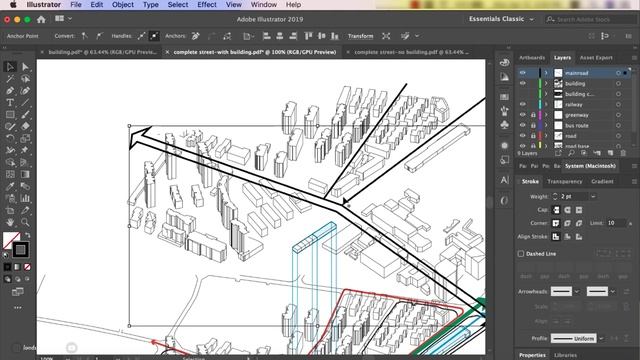This screenshot has height=360, width=640.
Task: Select the Eraser tool
Action: [x=25, y=127]
